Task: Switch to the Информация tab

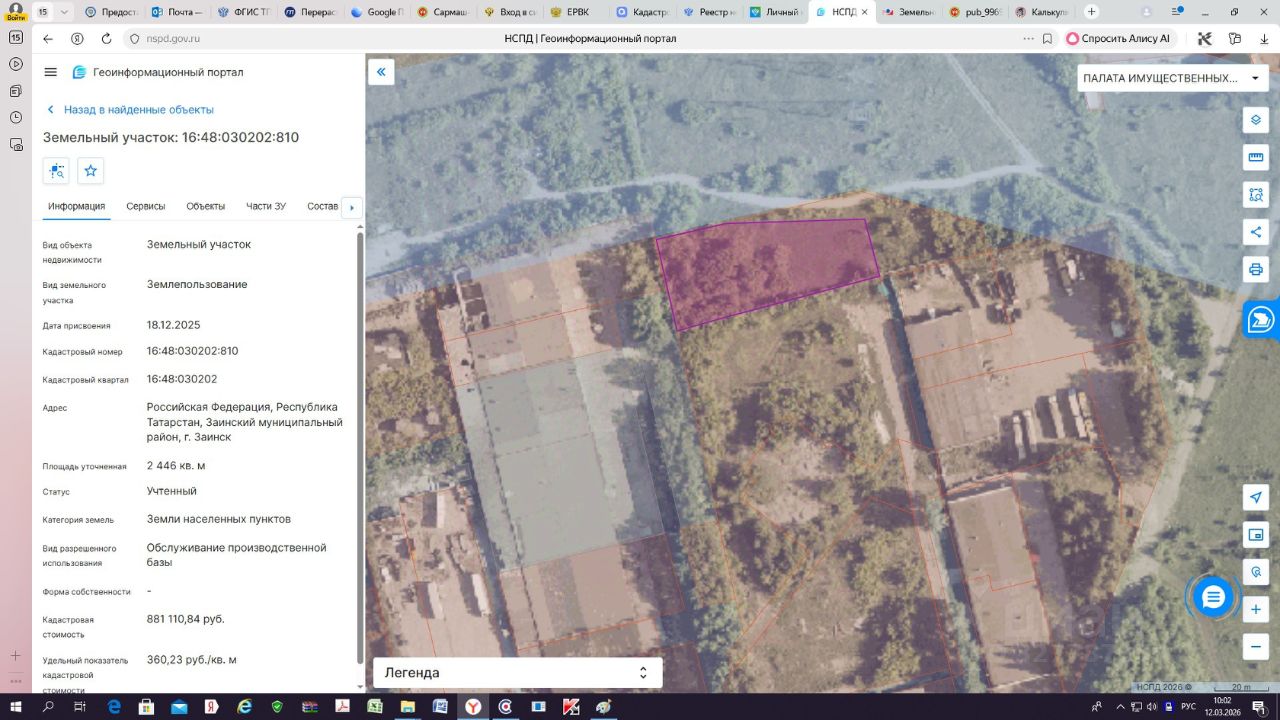Action: click(x=77, y=206)
